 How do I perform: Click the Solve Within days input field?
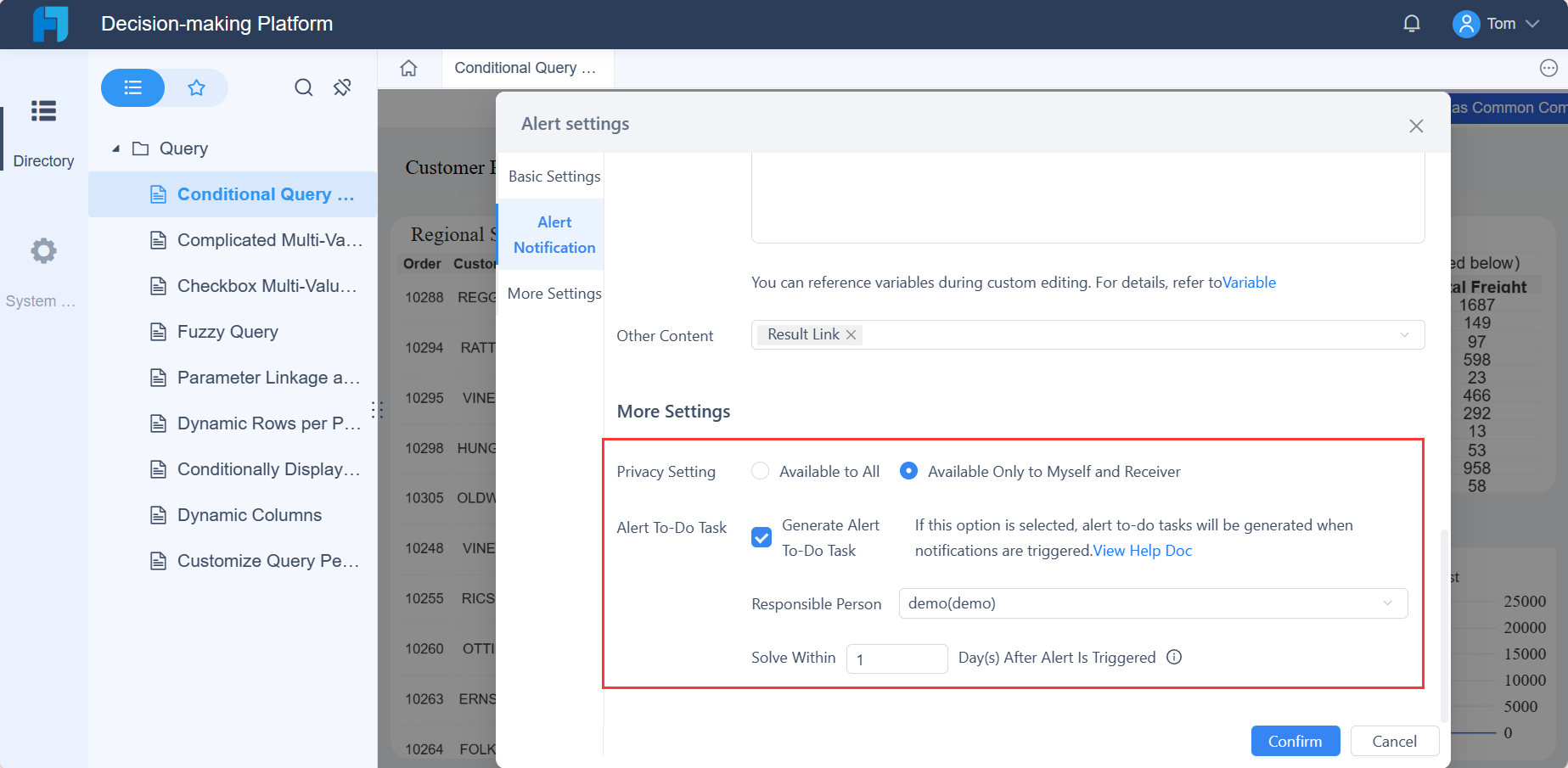coord(896,659)
